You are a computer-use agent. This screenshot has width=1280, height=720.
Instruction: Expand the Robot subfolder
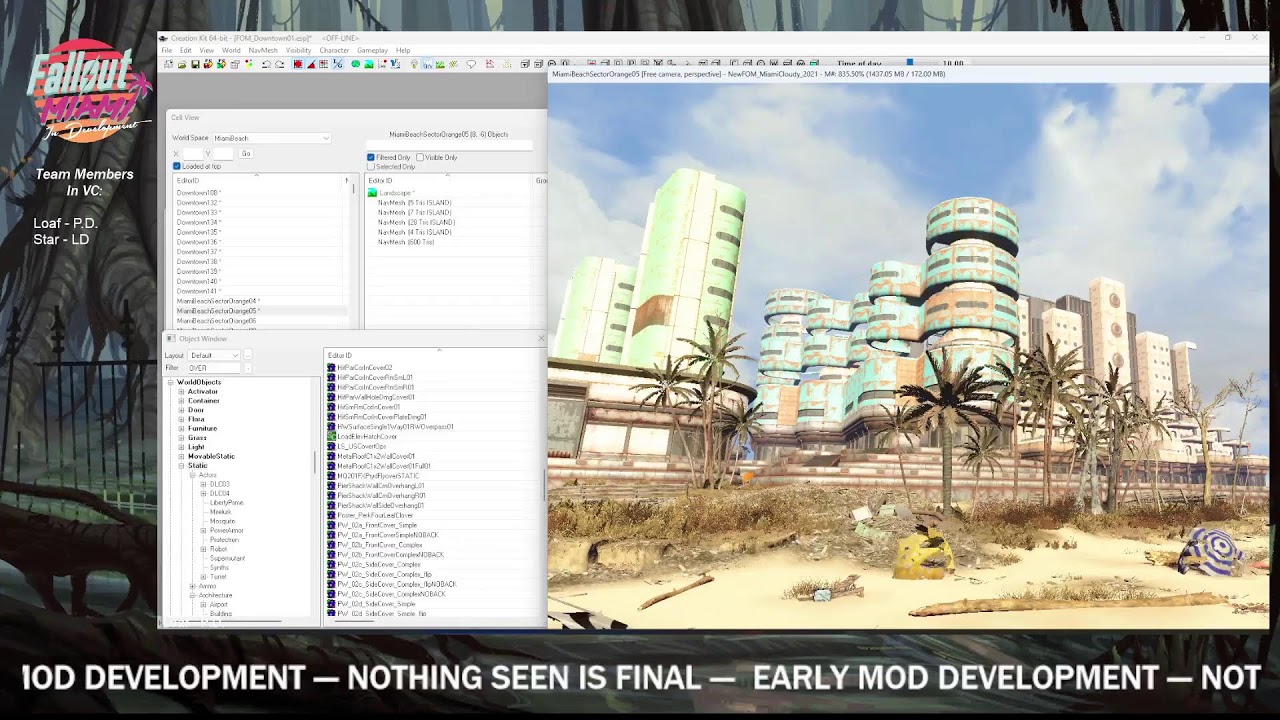coord(203,549)
